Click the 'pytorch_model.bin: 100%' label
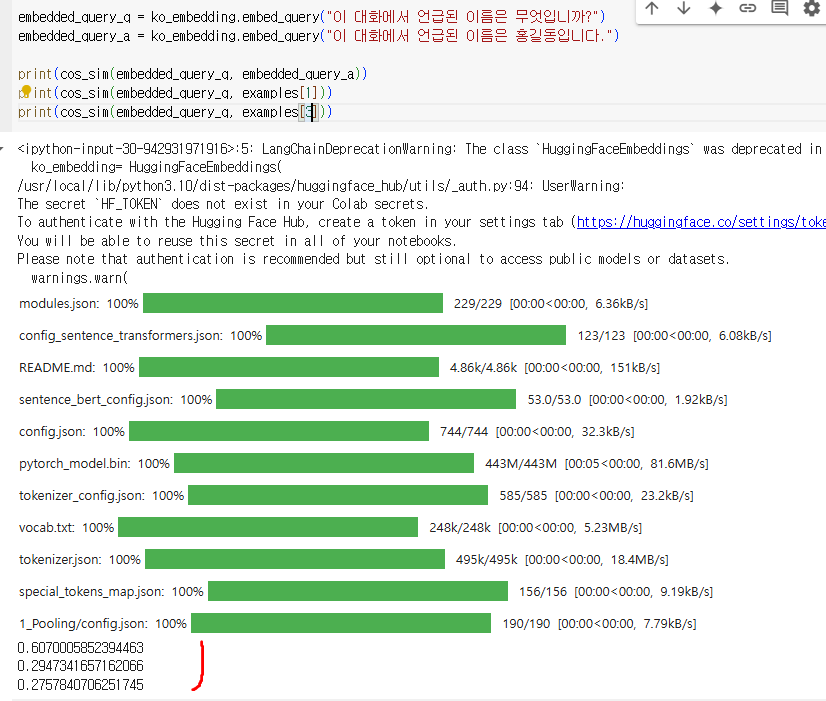Image resolution: width=826 pixels, height=701 pixels. tap(94, 463)
